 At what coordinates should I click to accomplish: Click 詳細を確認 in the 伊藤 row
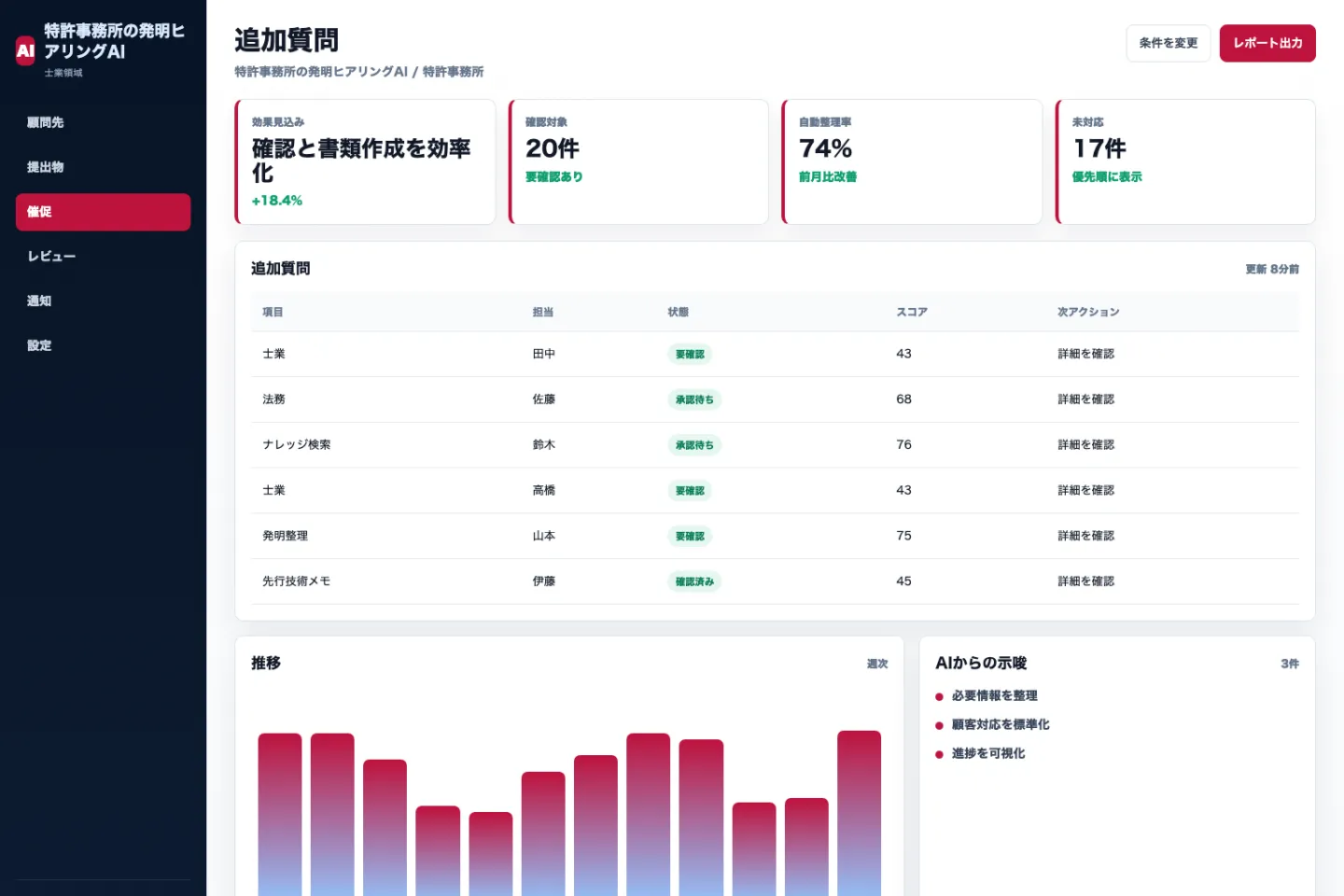1086,581
